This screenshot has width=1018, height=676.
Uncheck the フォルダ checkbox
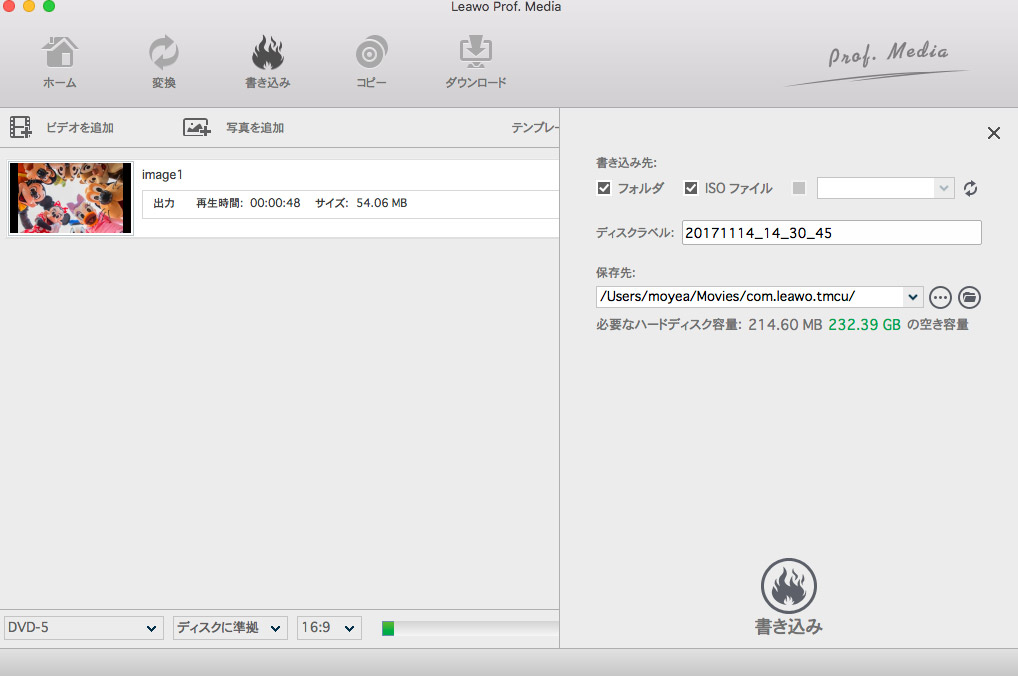coord(604,188)
